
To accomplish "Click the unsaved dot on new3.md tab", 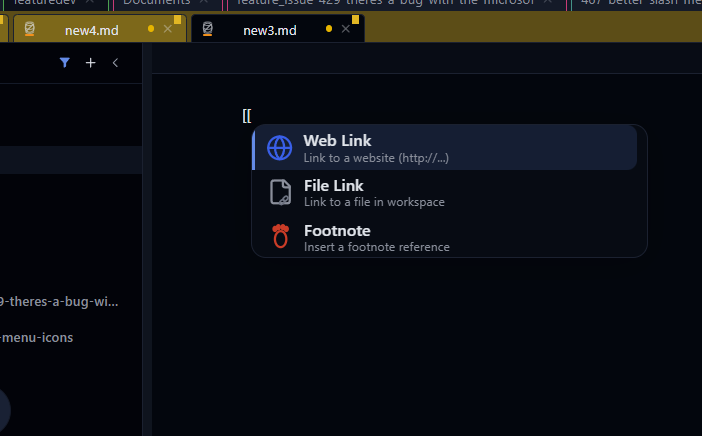I will click(x=329, y=29).
